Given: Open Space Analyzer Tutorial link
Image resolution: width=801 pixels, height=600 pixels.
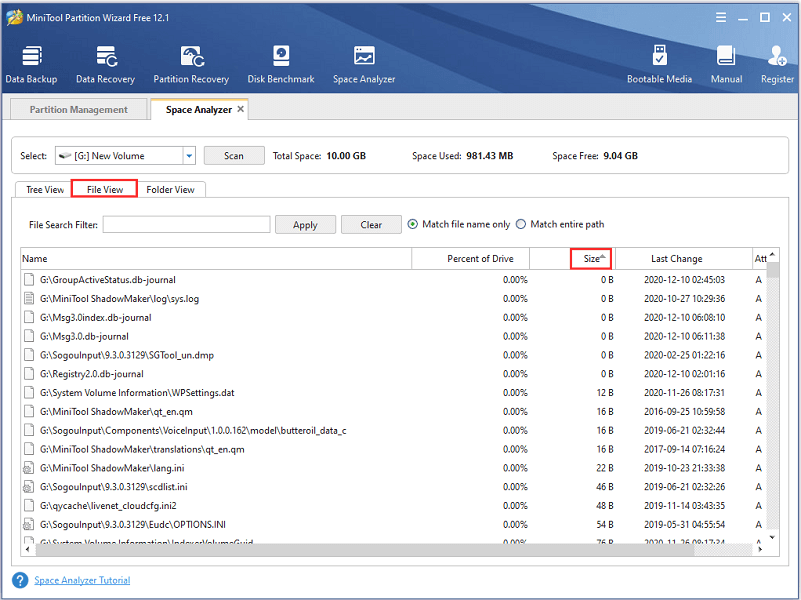Looking at the screenshot, I should 82,580.
